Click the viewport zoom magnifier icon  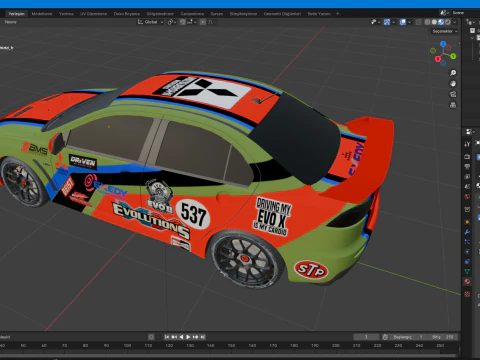click(x=453, y=73)
